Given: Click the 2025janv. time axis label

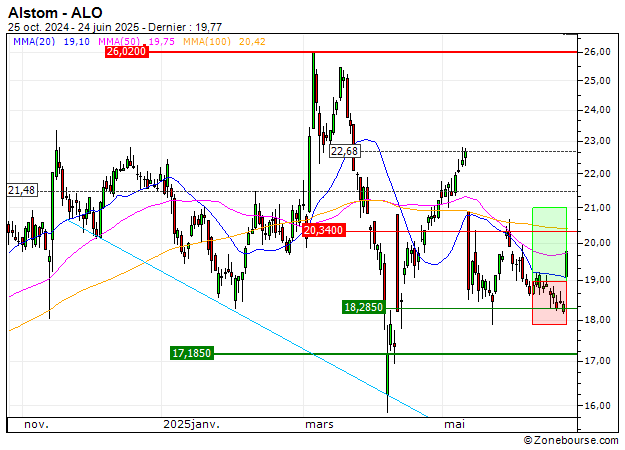Looking at the screenshot, I should (x=191, y=424).
